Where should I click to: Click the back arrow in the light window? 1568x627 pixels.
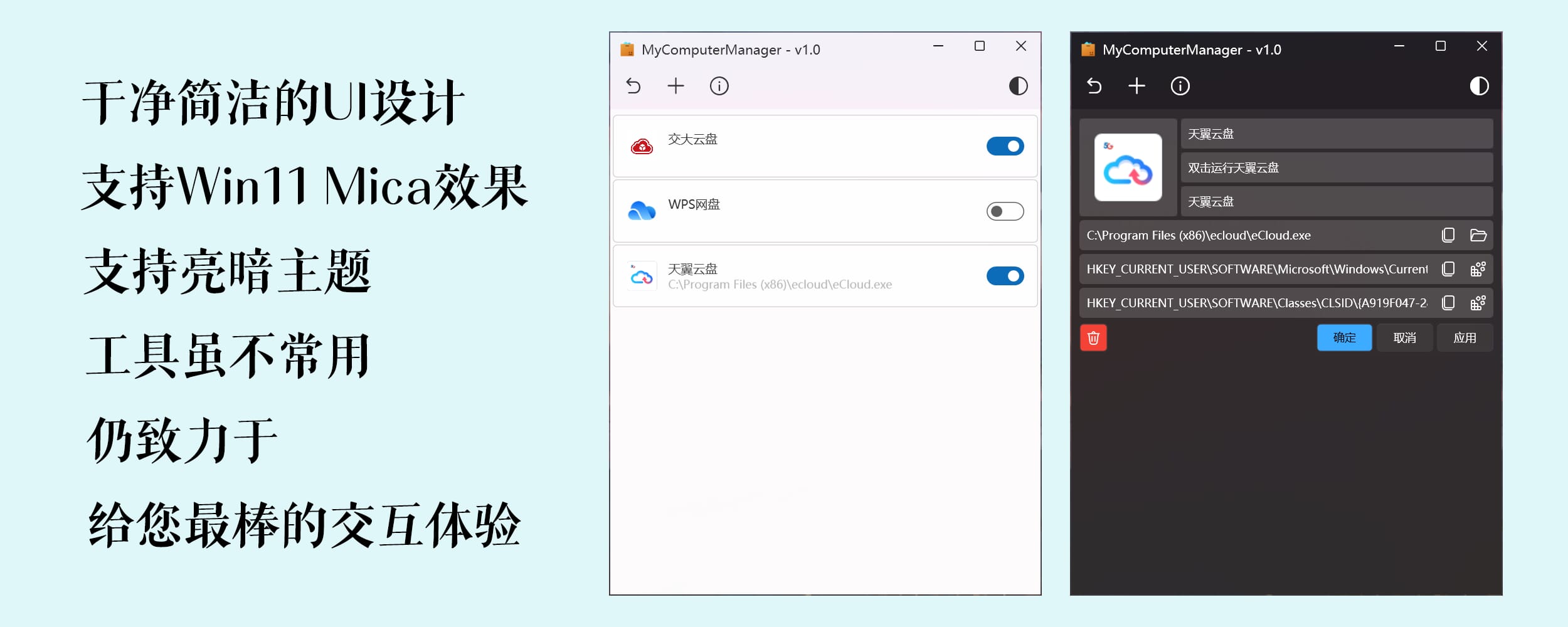click(x=633, y=86)
